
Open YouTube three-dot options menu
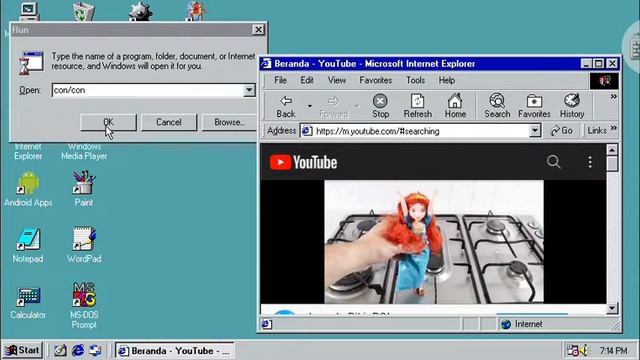coord(590,162)
